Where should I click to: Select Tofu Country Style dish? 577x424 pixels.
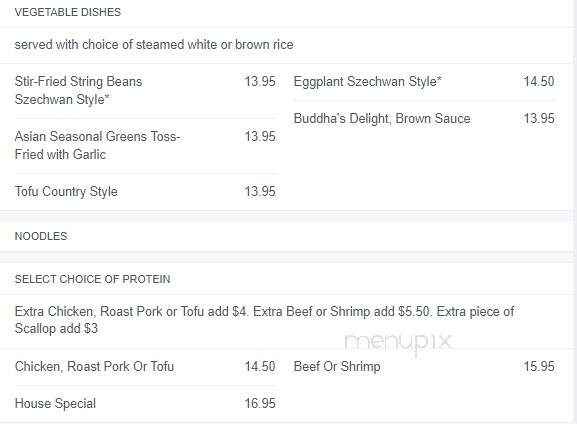click(66, 191)
